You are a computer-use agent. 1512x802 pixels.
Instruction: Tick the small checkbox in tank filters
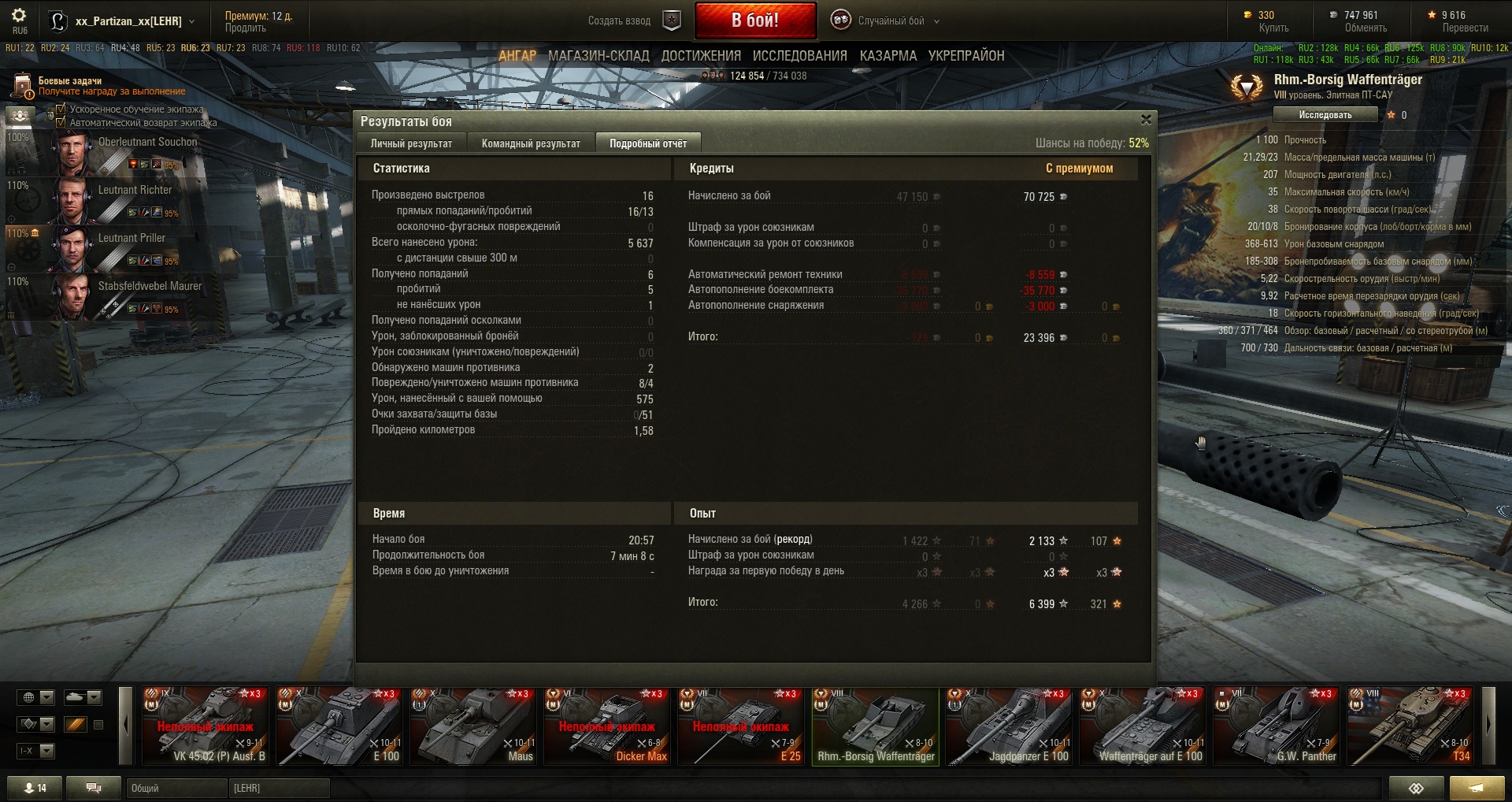tap(98, 724)
